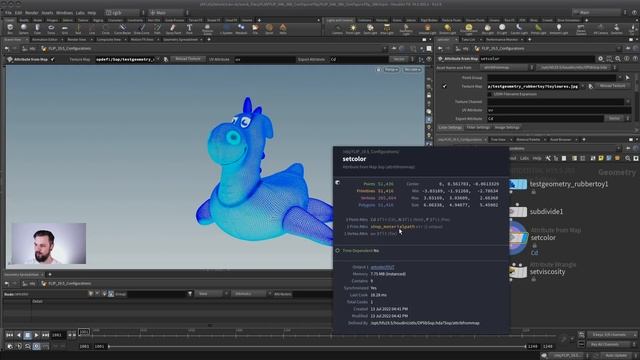
Task: Click the timeline current frame marker
Action: (84, 332)
